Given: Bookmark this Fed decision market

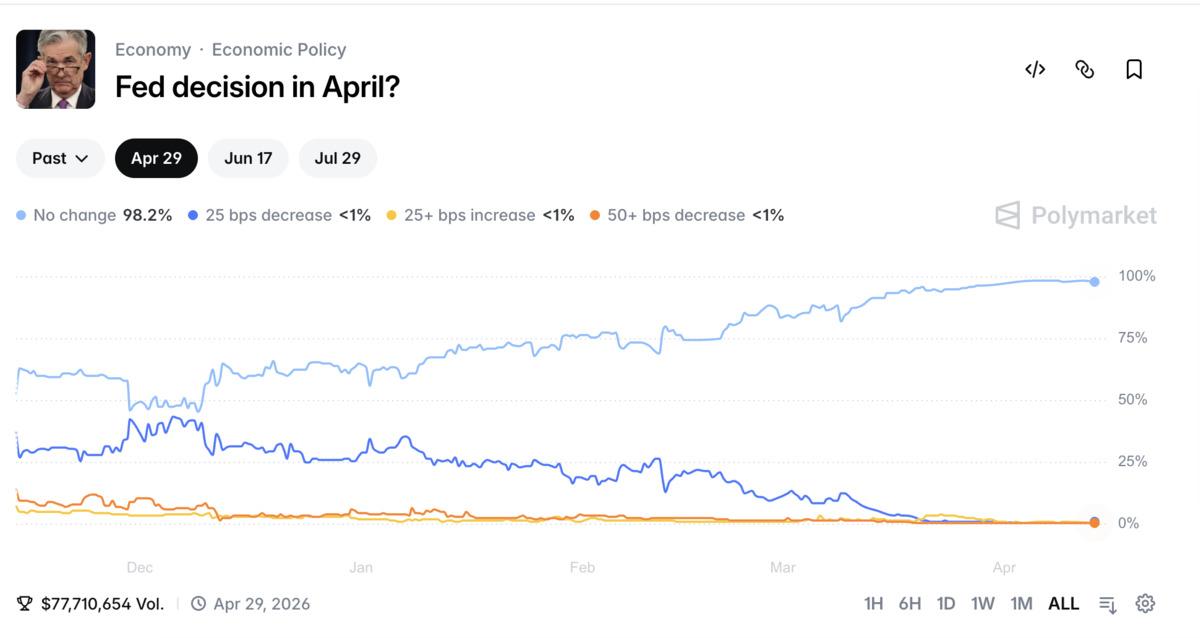Looking at the screenshot, I should pos(1134,69).
